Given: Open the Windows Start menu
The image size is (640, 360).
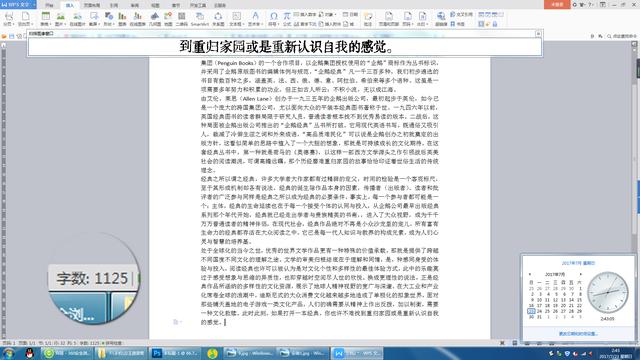Looking at the screenshot, I should (x=9, y=353).
